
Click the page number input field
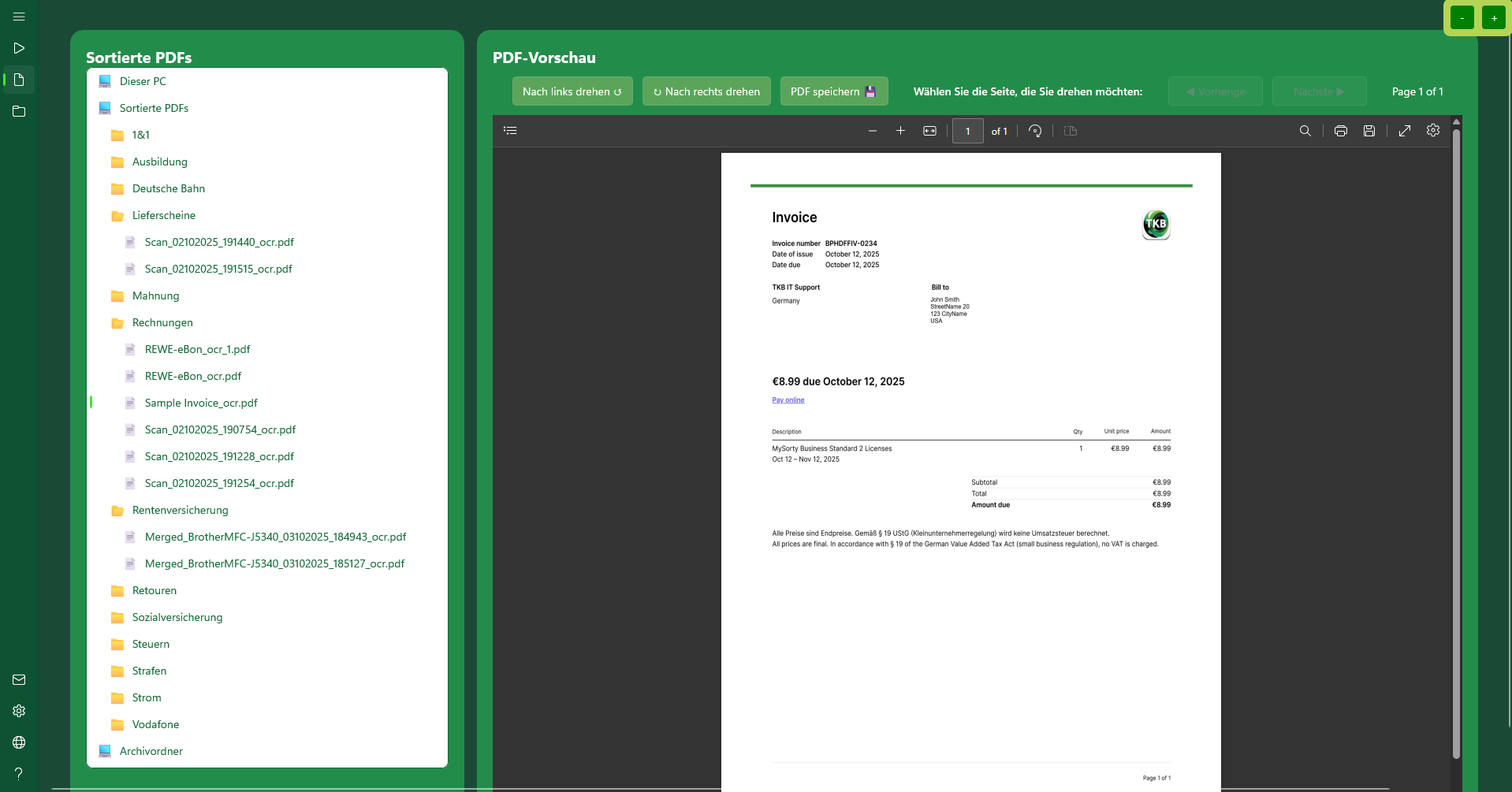(x=967, y=131)
